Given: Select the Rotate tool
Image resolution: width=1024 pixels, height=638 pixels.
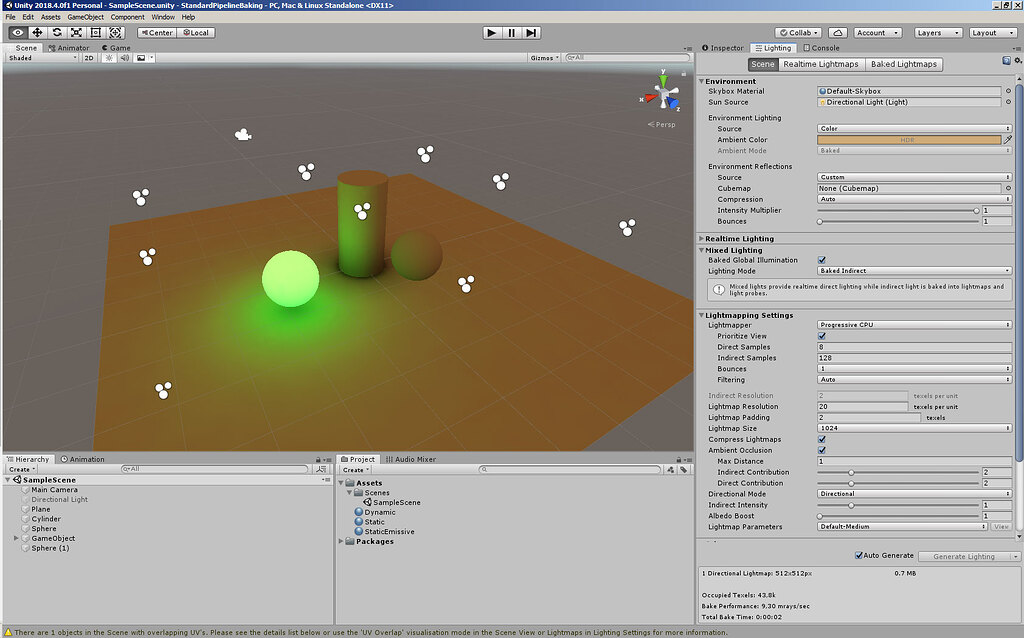Looking at the screenshot, I should [x=57, y=32].
